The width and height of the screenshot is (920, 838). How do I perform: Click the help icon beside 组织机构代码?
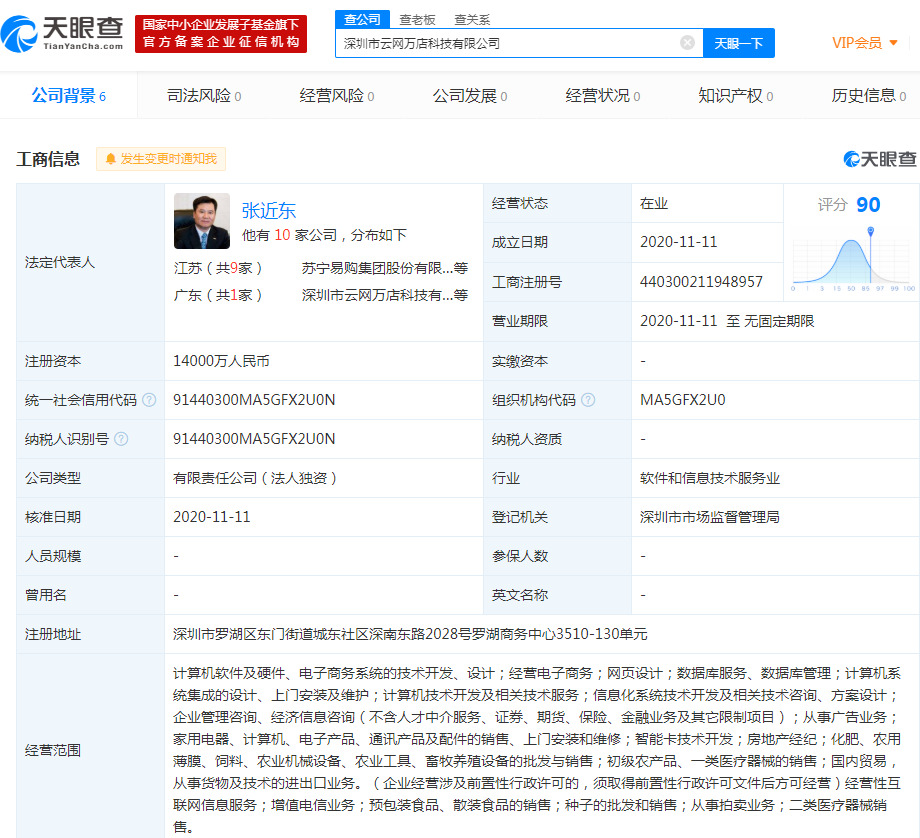pyautogui.click(x=588, y=400)
